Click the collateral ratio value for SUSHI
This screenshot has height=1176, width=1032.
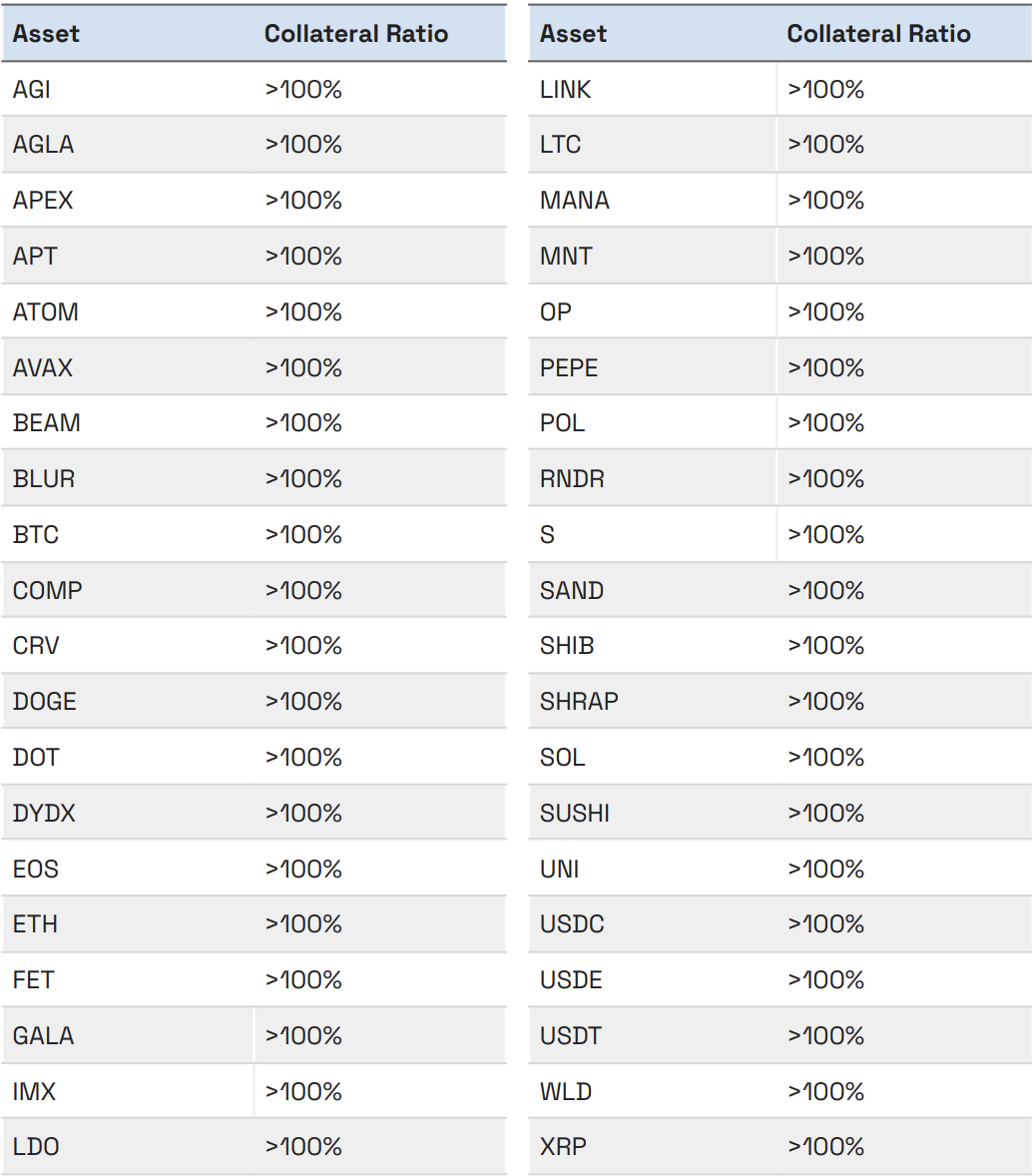click(x=825, y=814)
